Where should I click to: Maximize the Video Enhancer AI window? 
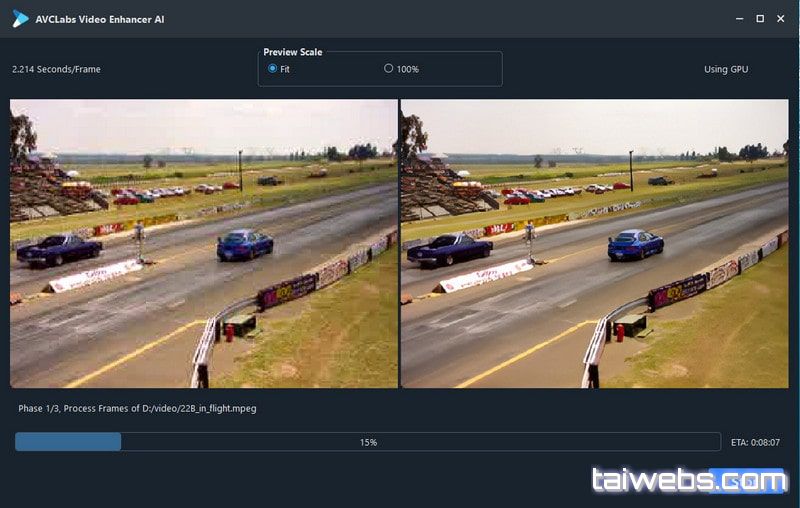(x=760, y=19)
